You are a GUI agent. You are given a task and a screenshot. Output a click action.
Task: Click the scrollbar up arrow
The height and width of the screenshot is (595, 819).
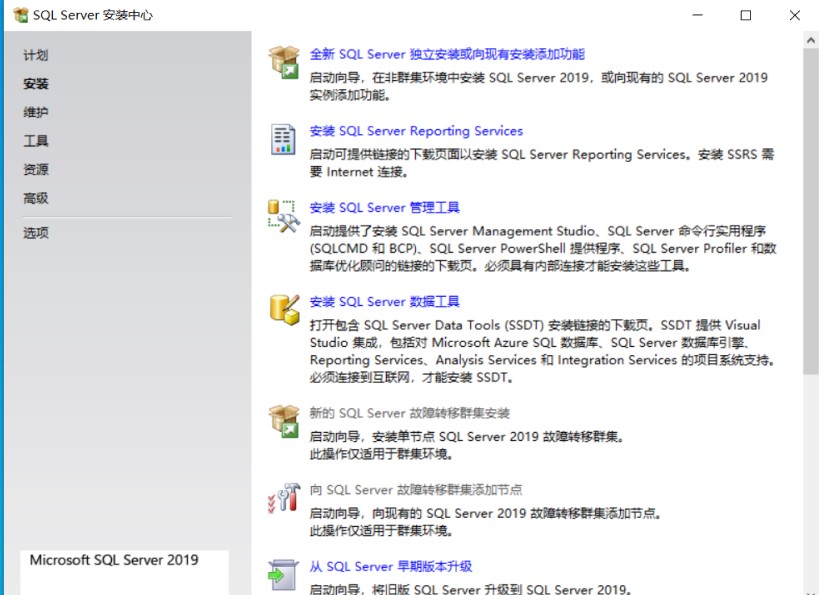point(811,40)
